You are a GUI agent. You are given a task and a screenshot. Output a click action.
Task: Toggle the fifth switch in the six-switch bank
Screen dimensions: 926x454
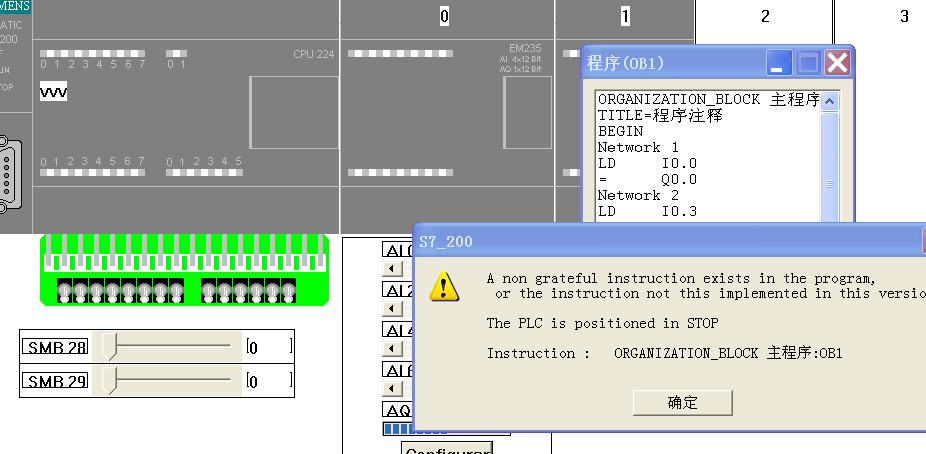(272, 291)
